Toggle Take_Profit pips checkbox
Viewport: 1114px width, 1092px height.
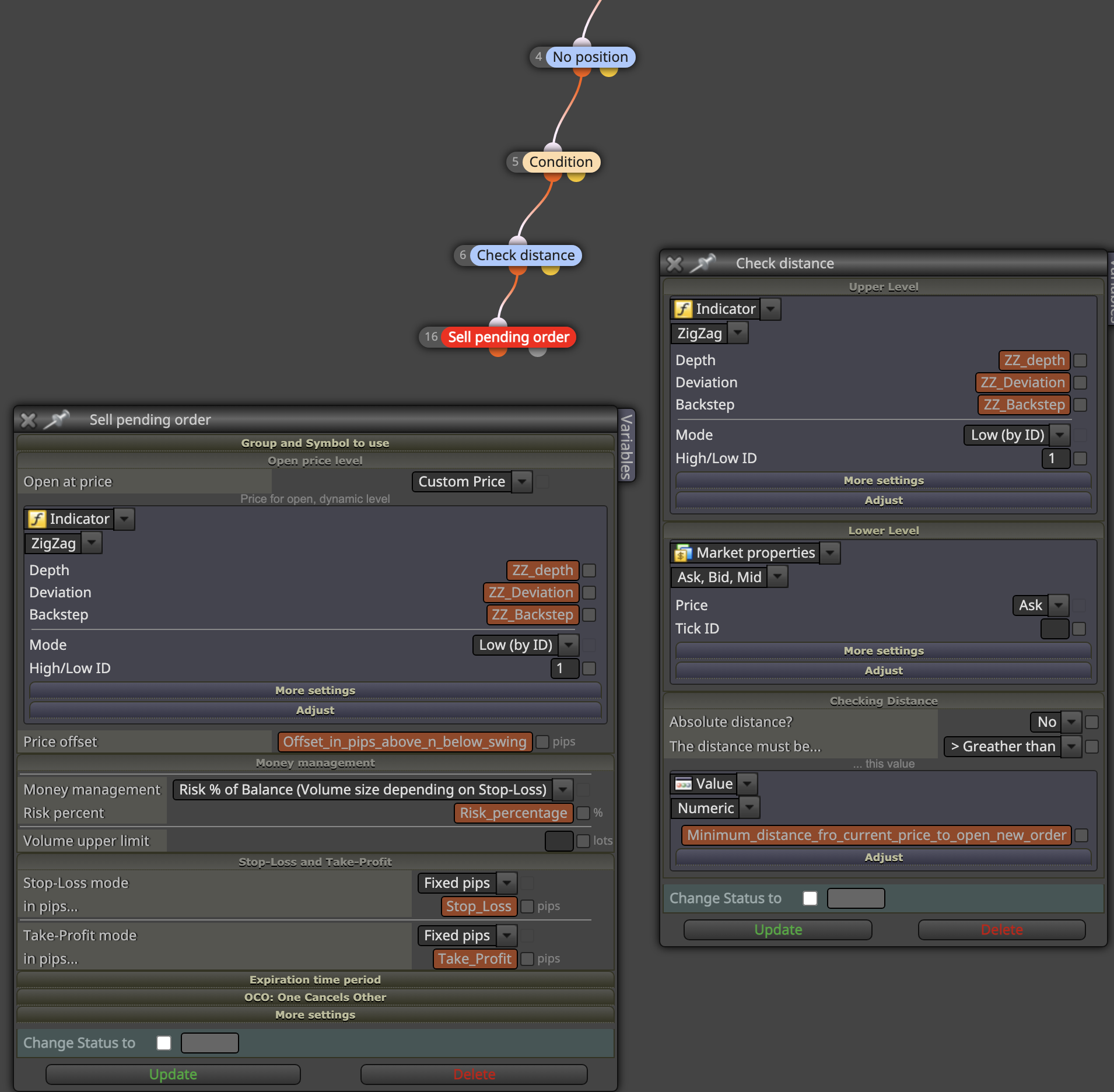click(x=527, y=958)
